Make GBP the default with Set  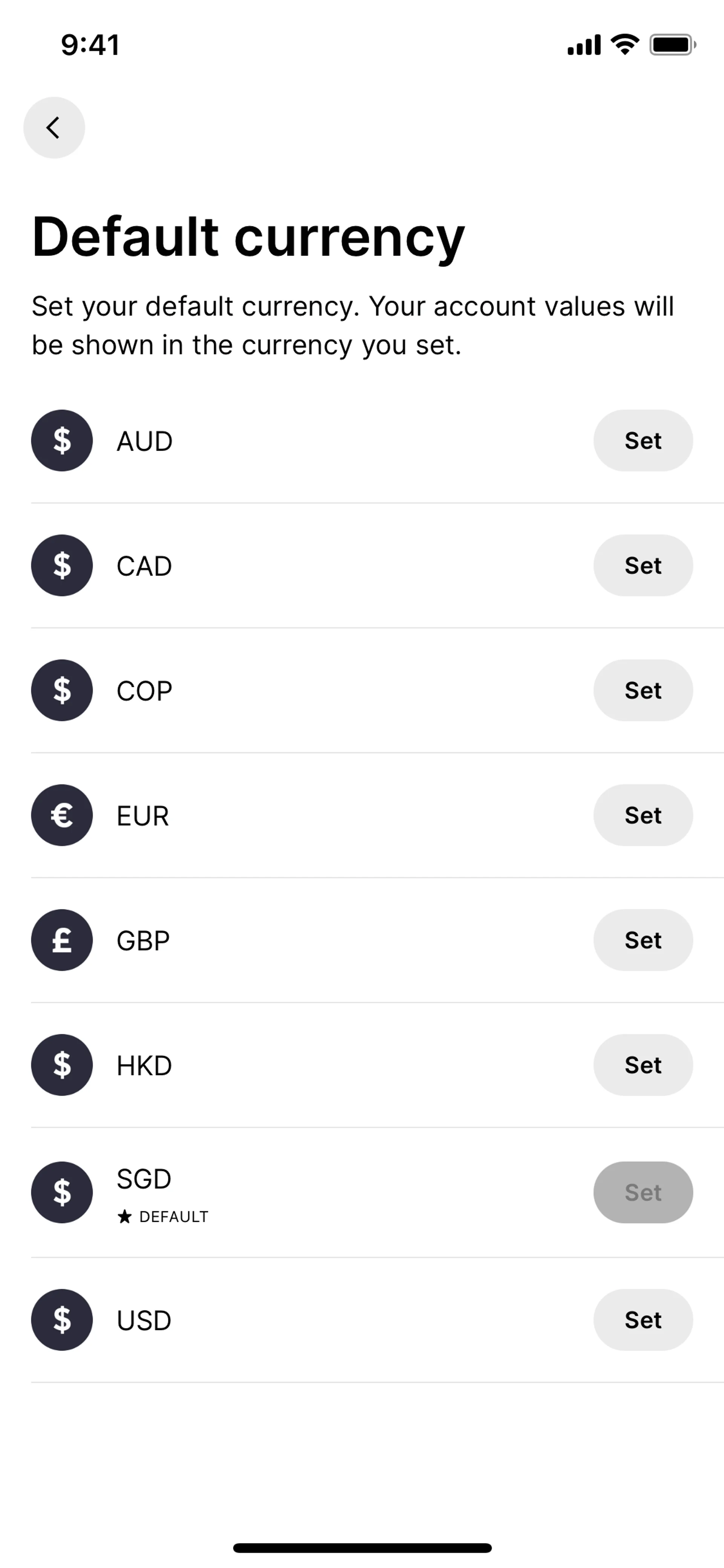(x=643, y=940)
